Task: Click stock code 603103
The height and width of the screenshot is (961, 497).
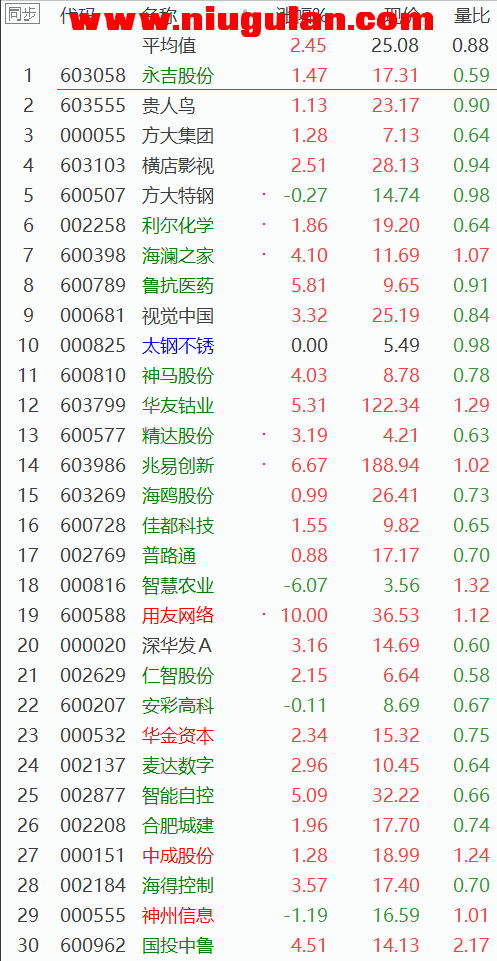Action: [x=93, y=165]
